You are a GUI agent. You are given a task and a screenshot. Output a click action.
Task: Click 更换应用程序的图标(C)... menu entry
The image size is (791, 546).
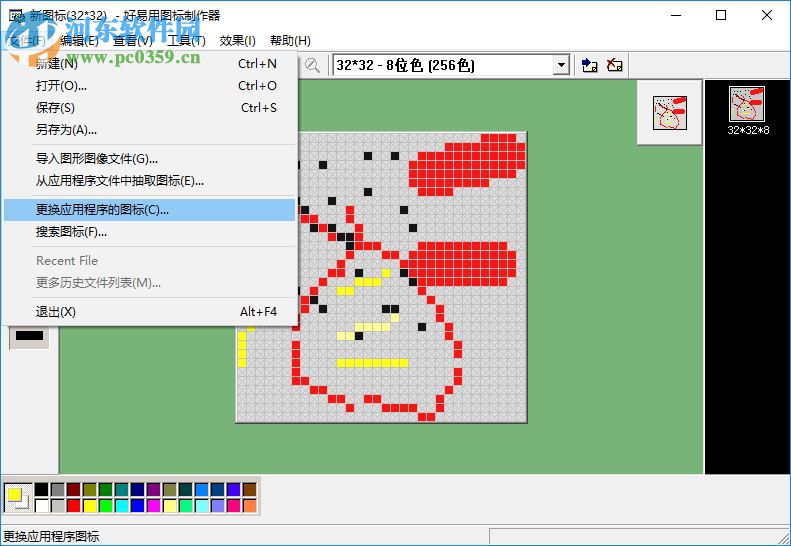pos(149,210)
